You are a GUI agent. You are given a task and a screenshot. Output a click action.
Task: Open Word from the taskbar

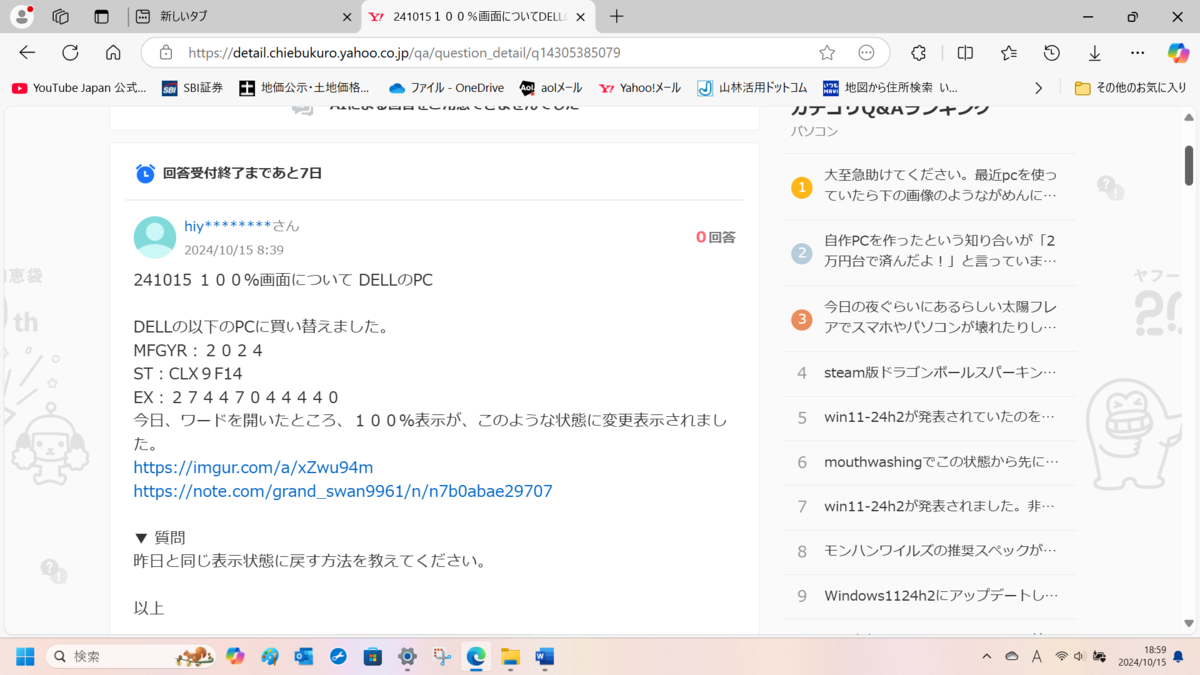[545, 657]
